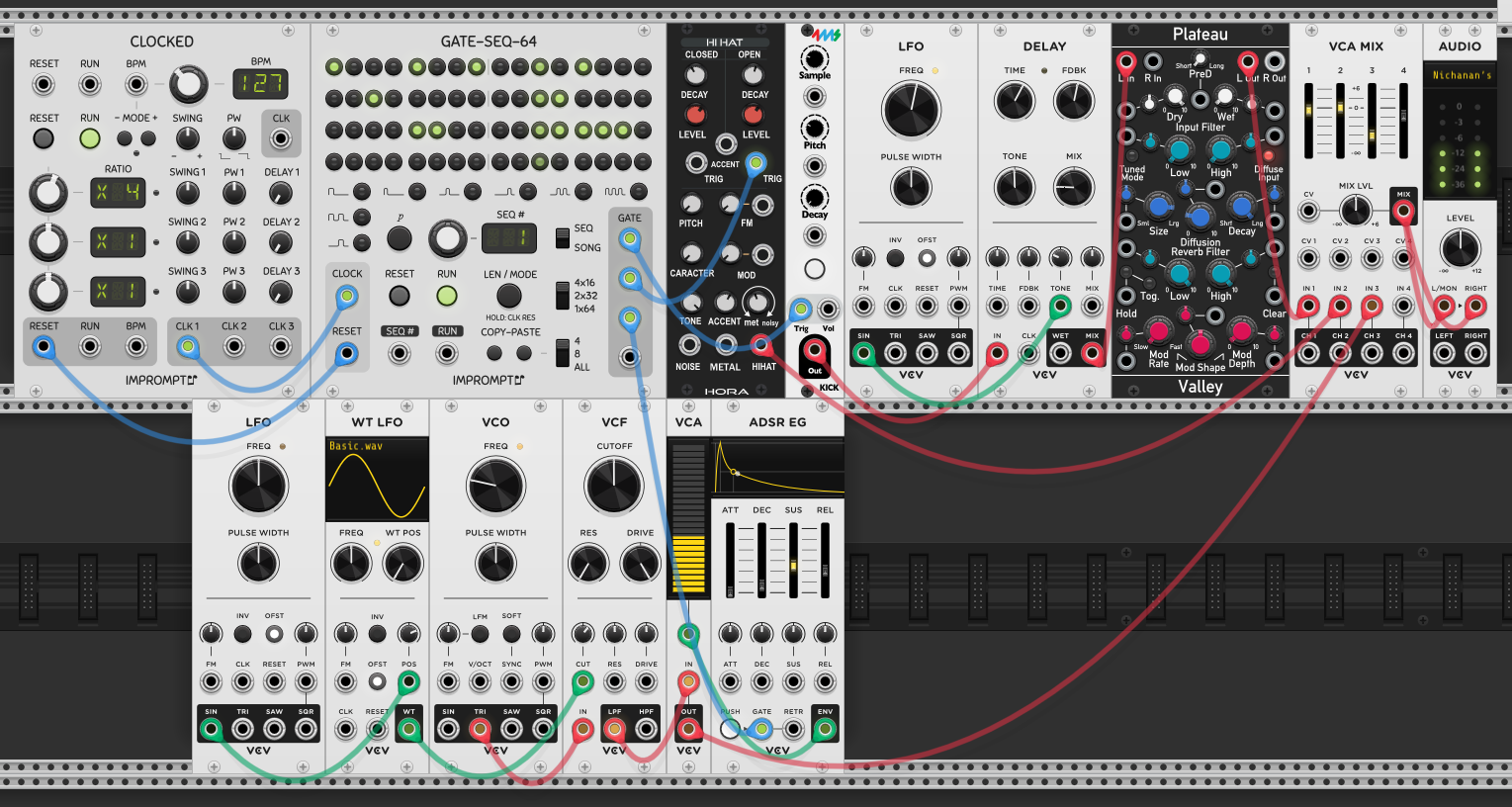The width and height of the screenshot is (1512, 807).
Task: Flip the 4/8/ALL copy-paste switch
Action: 563,353
